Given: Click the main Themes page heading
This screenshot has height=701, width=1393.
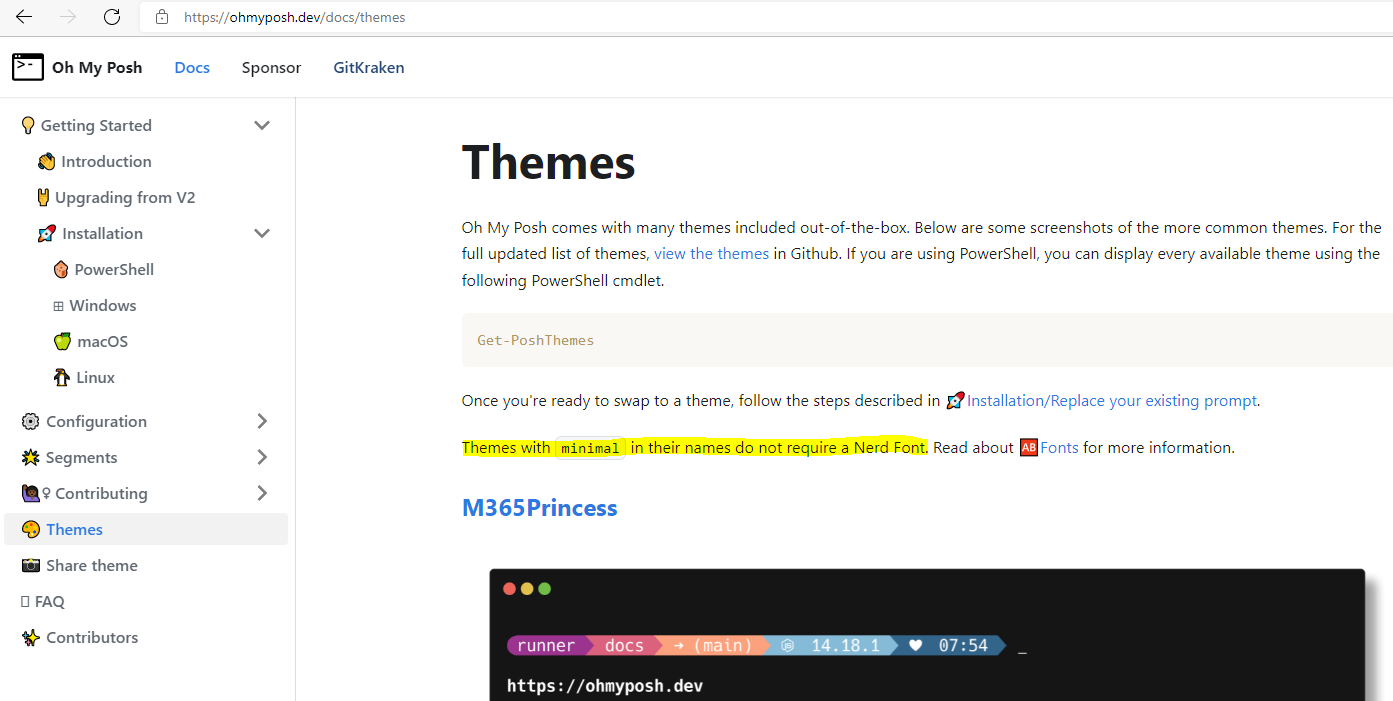Looking at the screenshot, I should 548,161.
